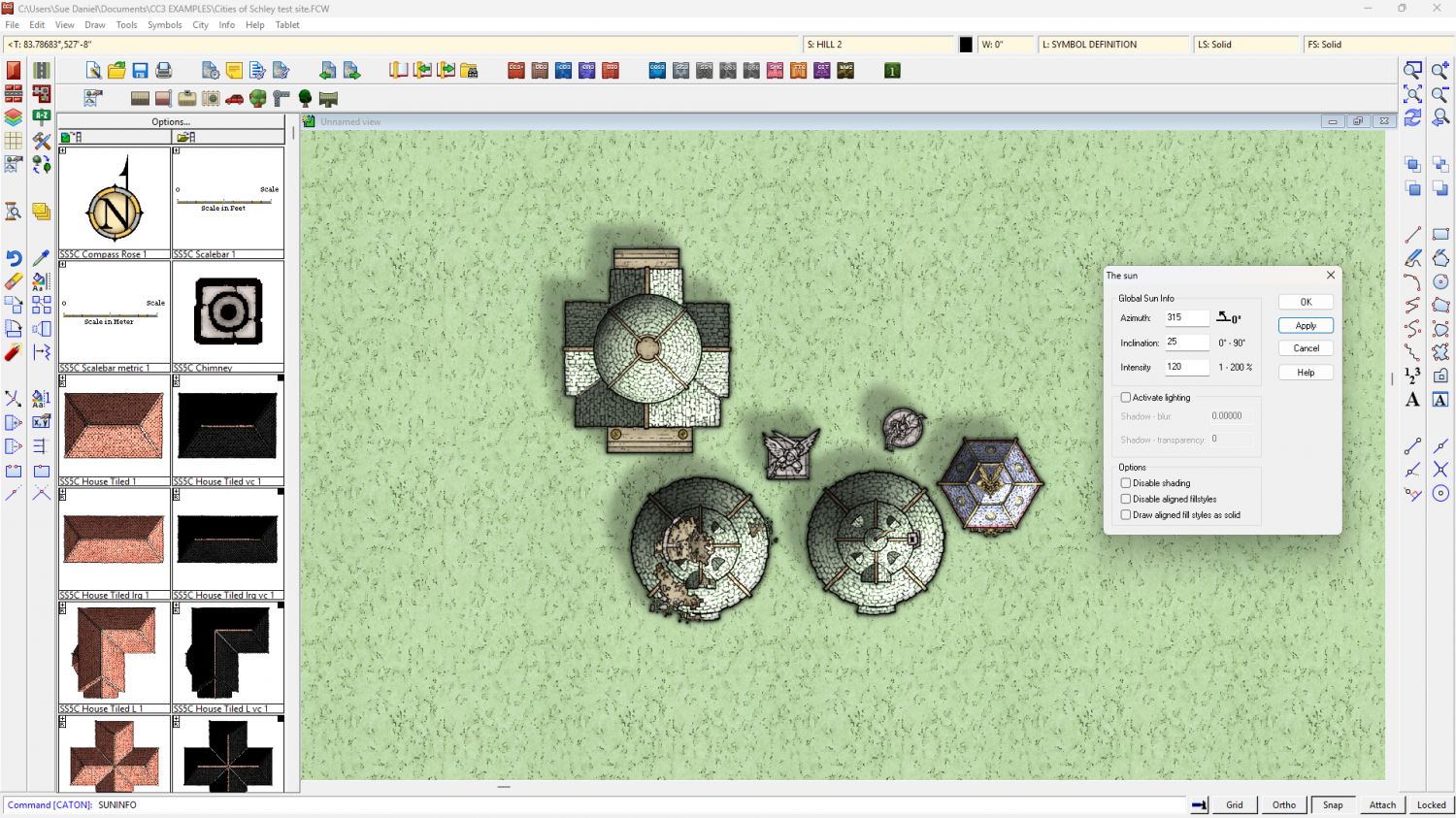This screenshot has height=818, width=1456.
Task: Click the Save floppy disk icon
Action: tap(140, 71)
